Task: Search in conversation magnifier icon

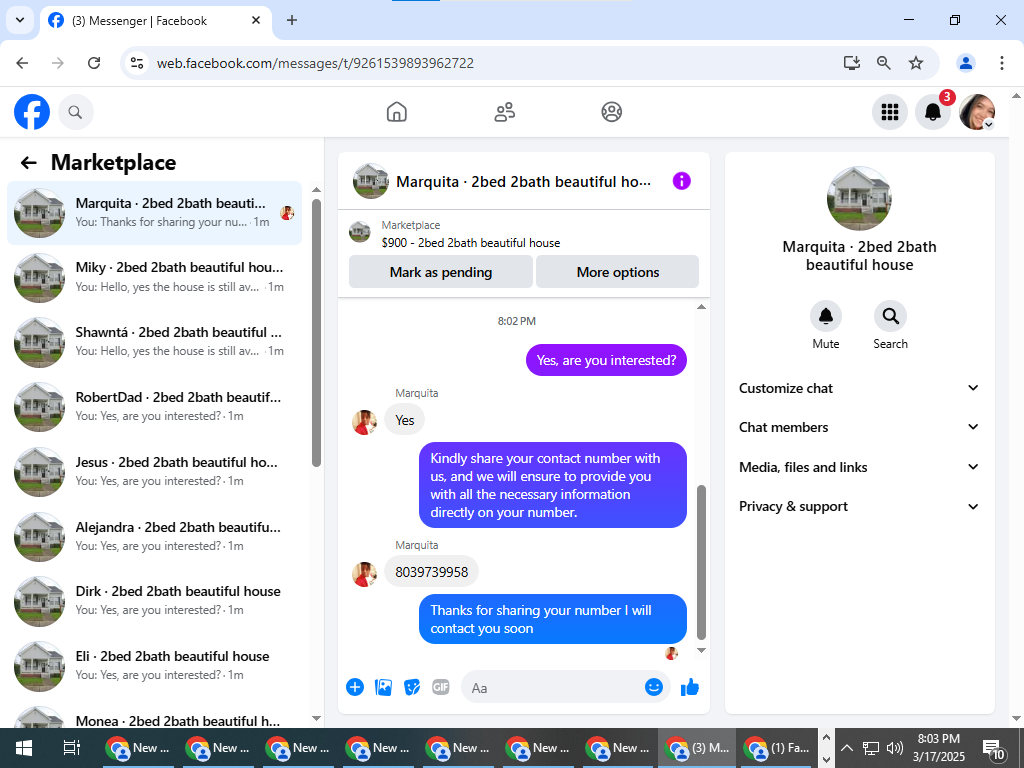Action: click(890, 317)
